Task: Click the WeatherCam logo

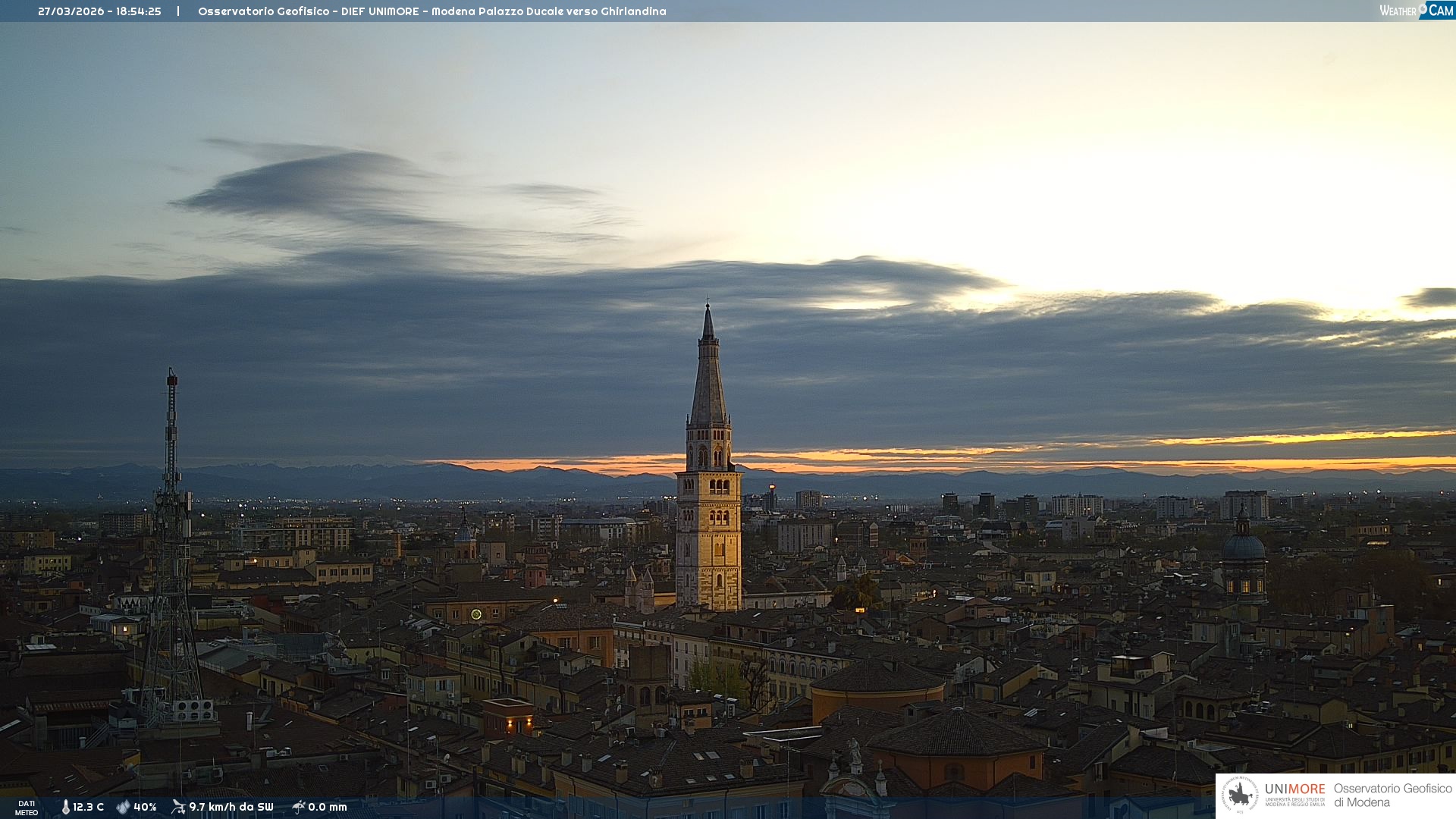Action: click(1416, 11)
